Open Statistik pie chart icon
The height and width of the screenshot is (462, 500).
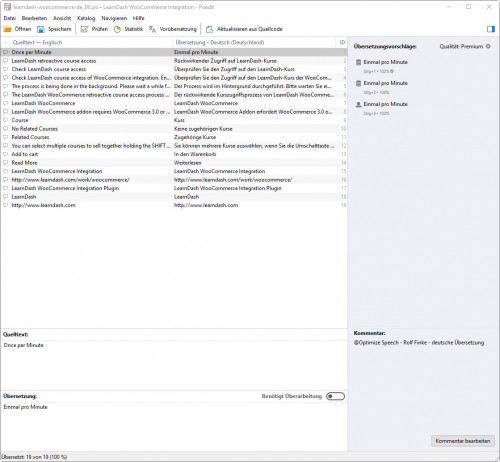(117, 29)
